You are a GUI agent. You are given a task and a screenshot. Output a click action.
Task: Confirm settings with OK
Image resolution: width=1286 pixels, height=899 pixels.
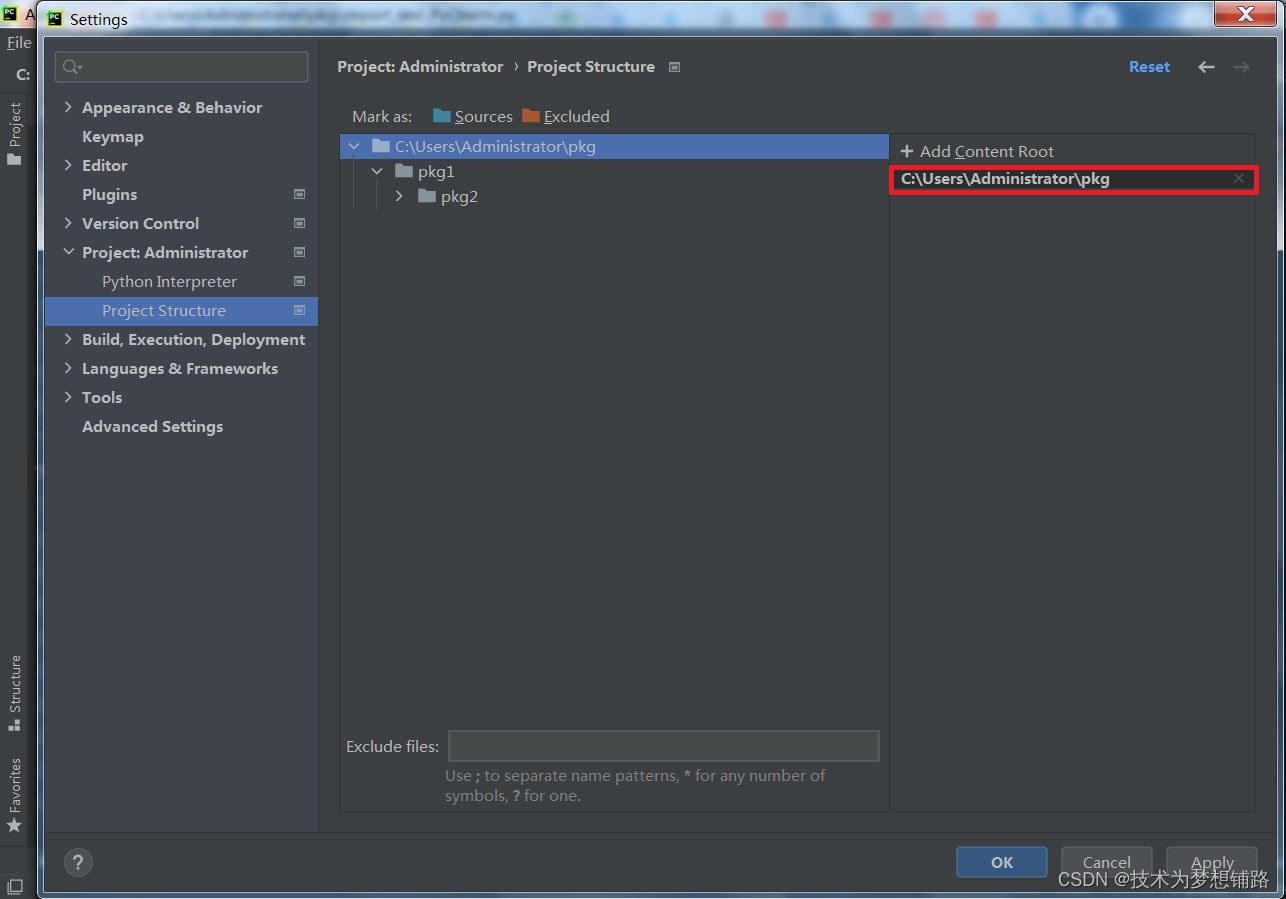[x=1002, y=862]
